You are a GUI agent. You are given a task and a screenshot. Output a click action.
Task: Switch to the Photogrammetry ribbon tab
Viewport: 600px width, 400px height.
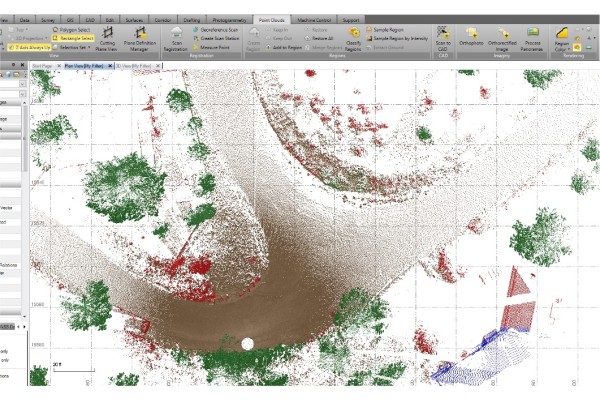(231, 19)
